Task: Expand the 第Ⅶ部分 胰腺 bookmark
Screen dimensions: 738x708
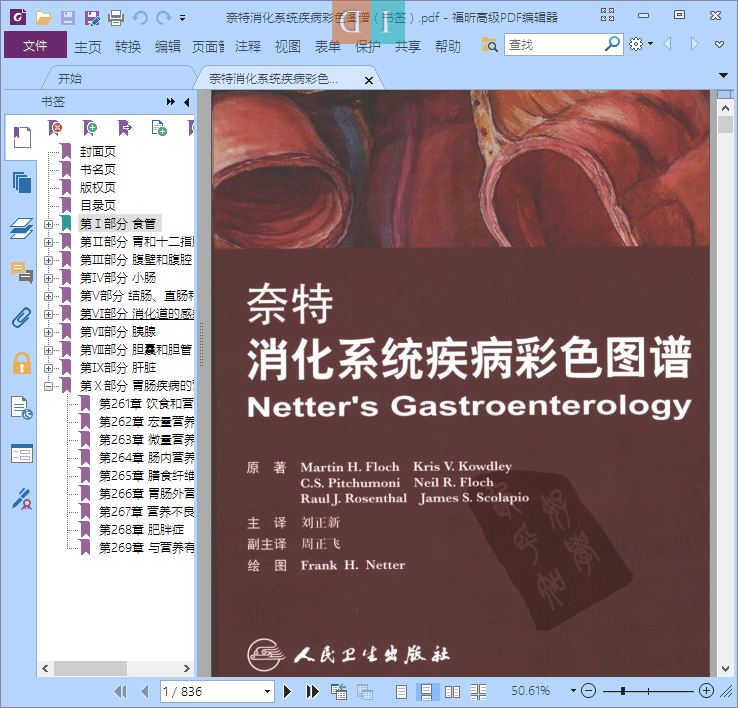Action: (x=48, y=332)
